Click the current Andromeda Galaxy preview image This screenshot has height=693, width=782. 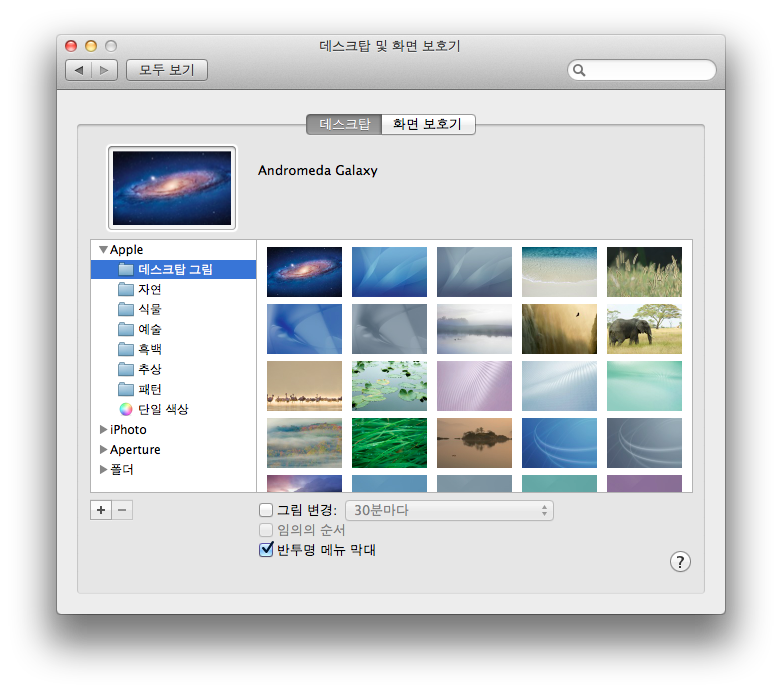click(x=172, y=188)
